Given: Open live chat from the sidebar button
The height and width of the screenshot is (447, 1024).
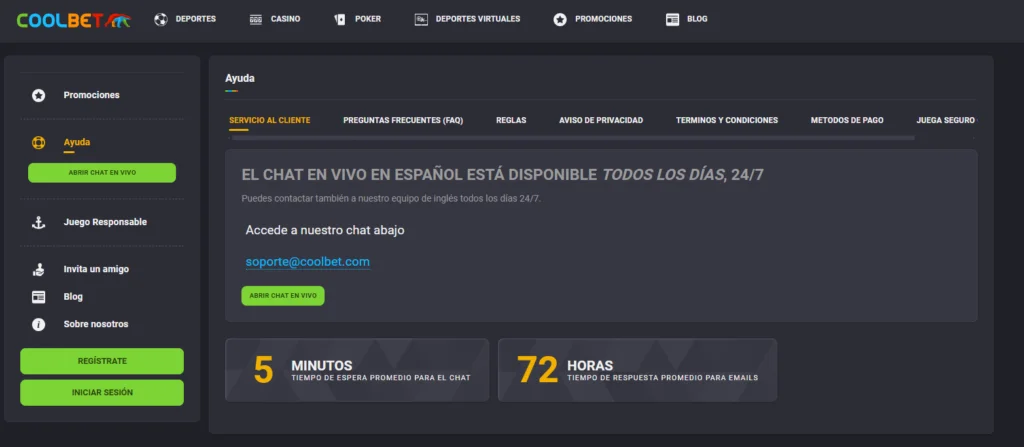Looking at the screenshot, I should coord(102,173).
